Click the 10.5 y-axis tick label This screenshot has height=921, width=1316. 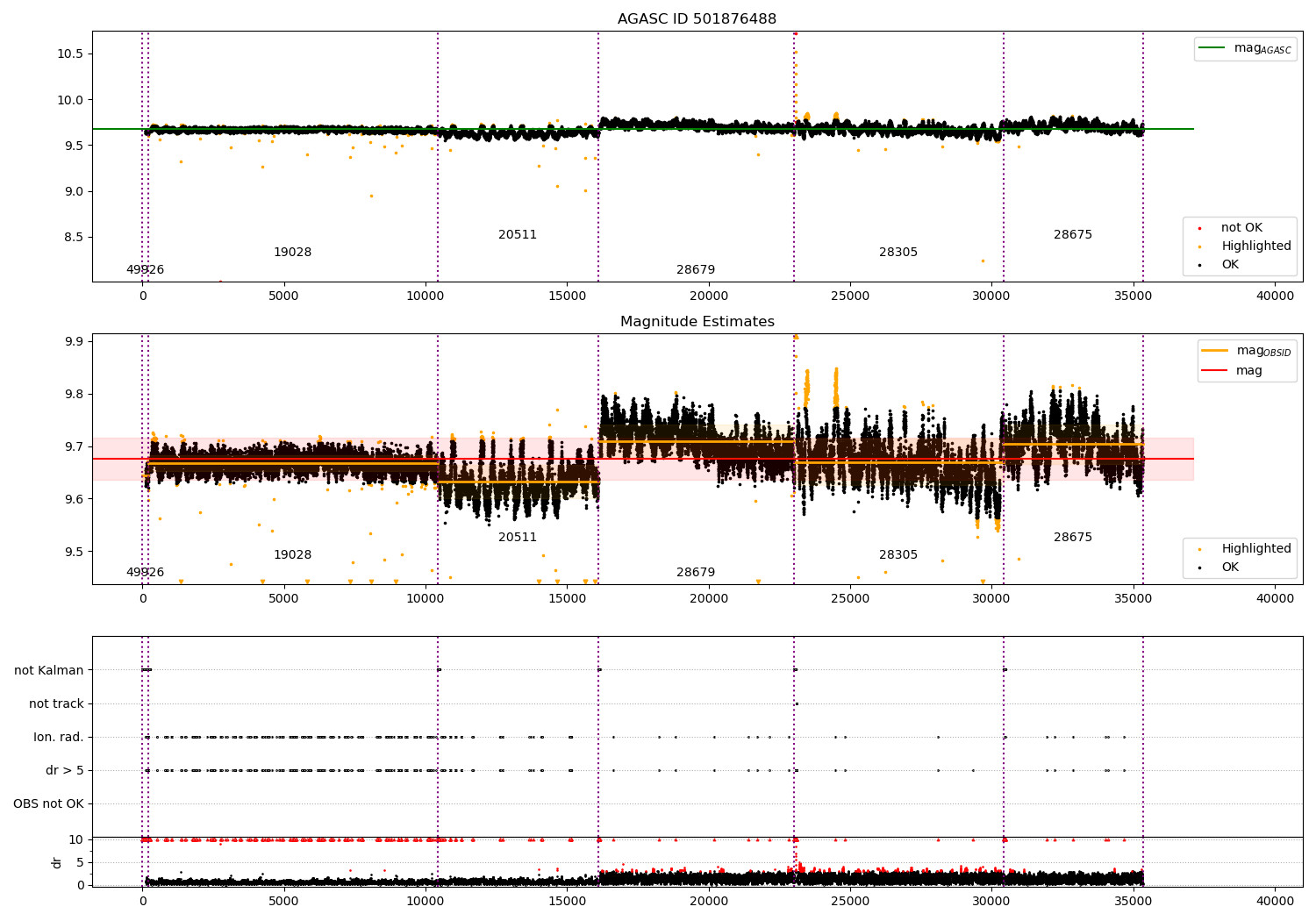click(x=70, y=54)
